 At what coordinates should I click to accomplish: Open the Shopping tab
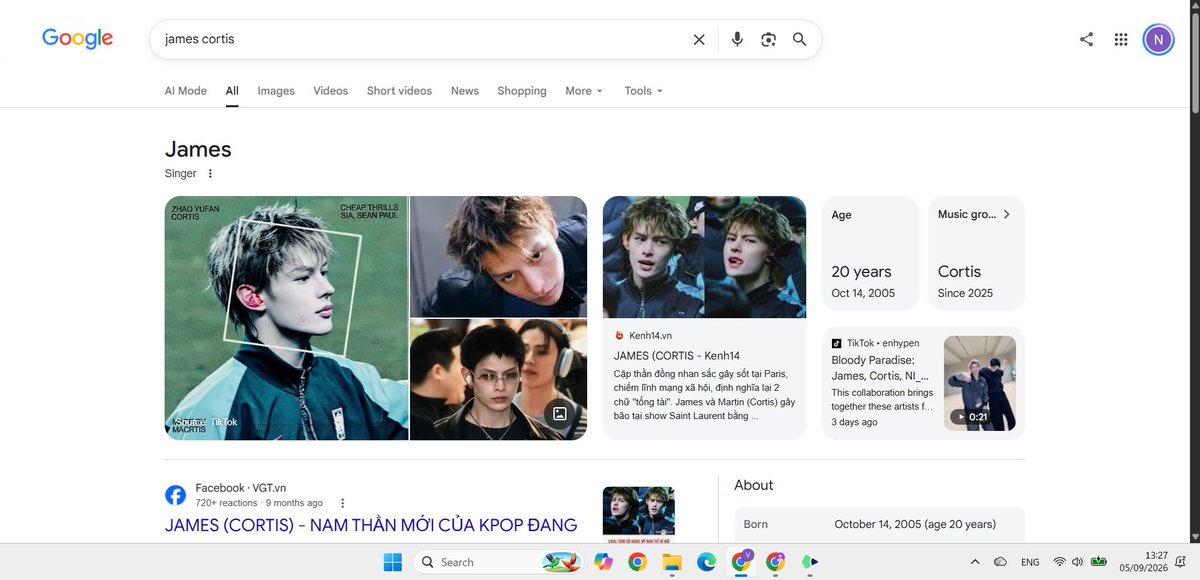tap(522, 91)
